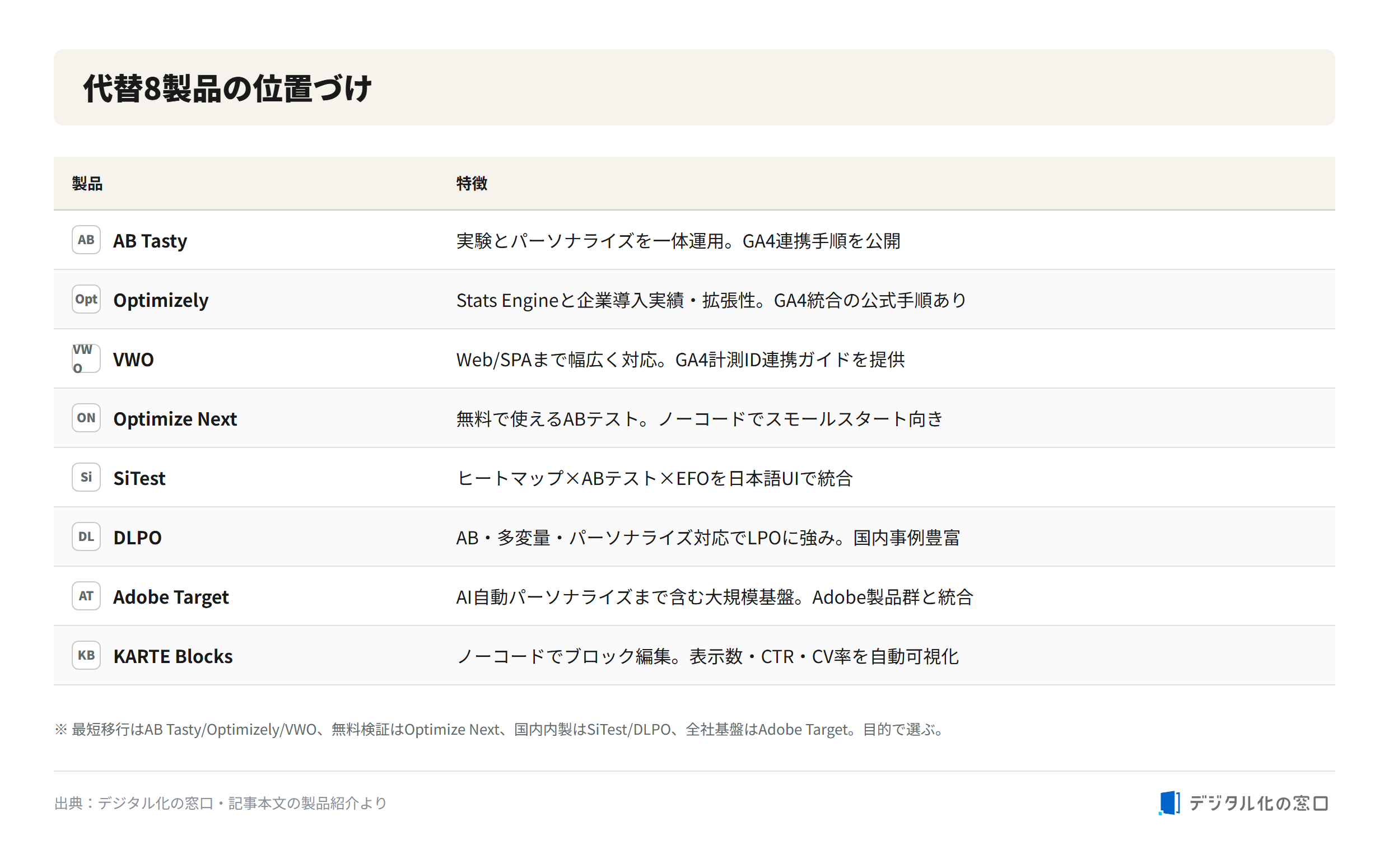1389x868 pixels.
Task: Click AB Tasty description about GA4連携手順を公開
Action: [x=678, y=241]
